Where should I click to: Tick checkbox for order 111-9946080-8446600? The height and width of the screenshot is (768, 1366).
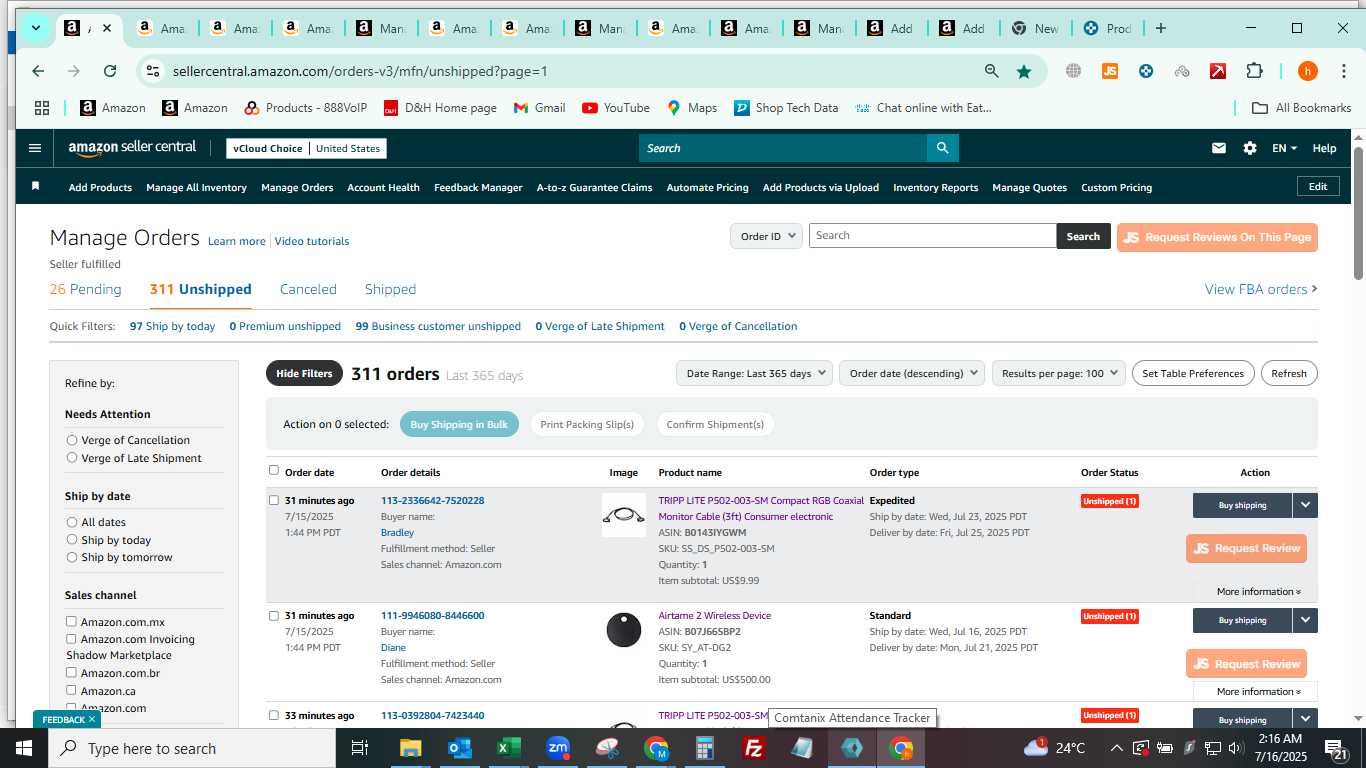click(x=274, y=616)
